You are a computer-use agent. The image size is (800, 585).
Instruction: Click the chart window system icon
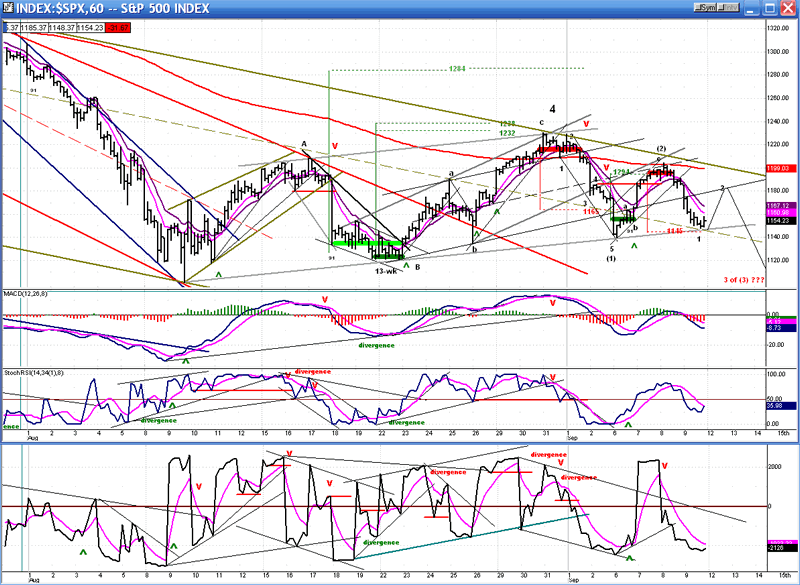(x=7, y=8)
